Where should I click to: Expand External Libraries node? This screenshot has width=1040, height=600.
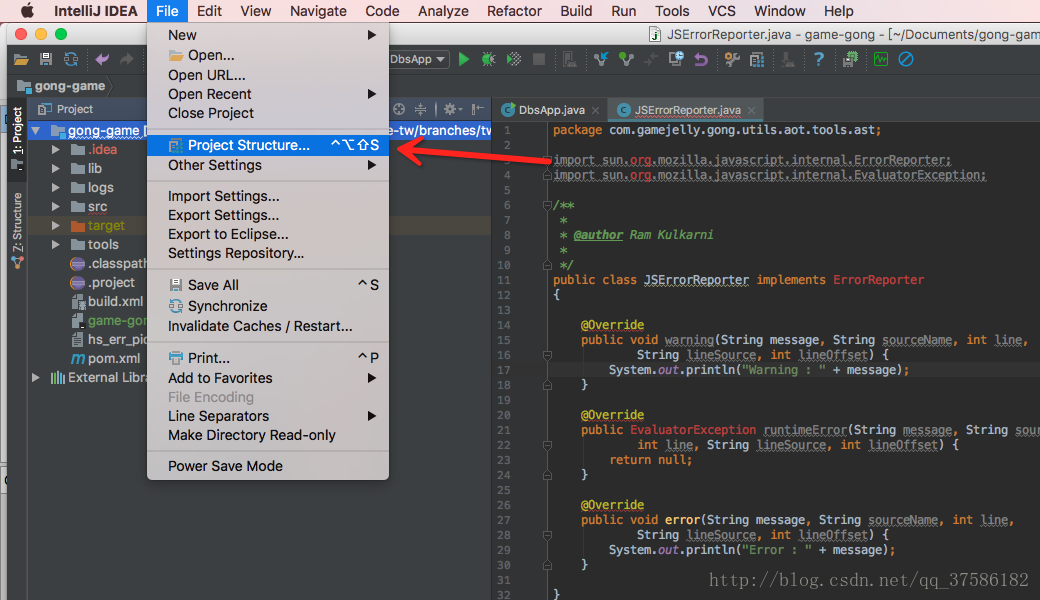point(36,378)
